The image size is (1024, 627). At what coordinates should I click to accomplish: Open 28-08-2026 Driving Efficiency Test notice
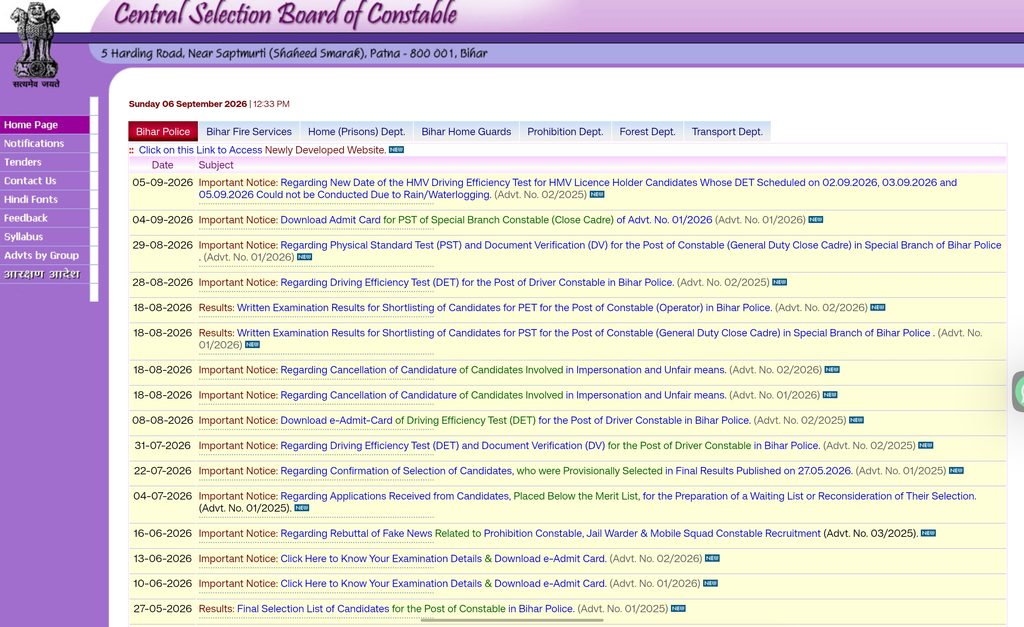(477, 283)
